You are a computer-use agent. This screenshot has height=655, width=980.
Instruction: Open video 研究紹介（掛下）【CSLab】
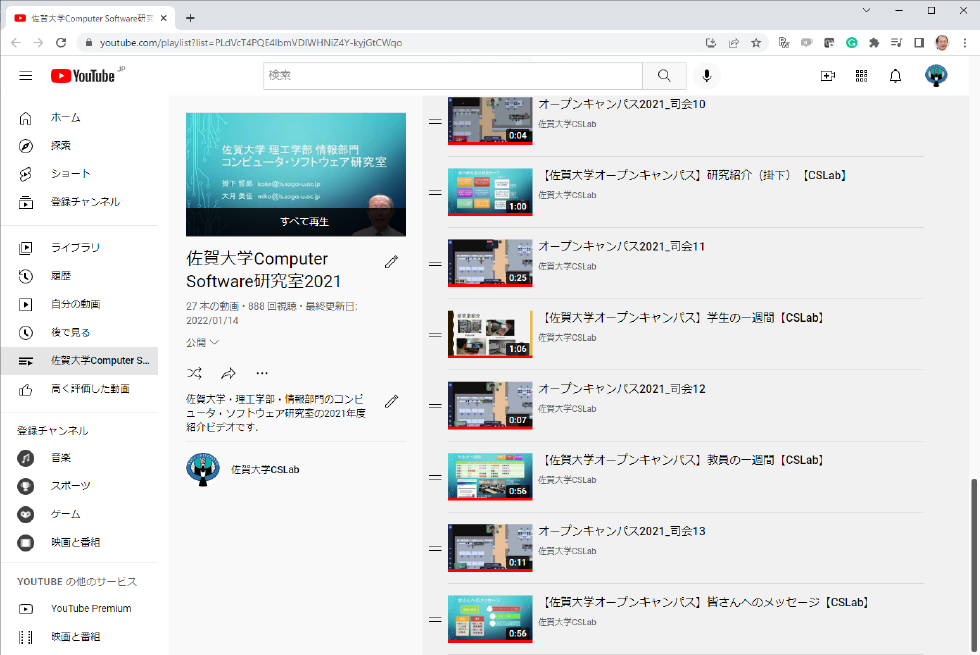(693, 176)
